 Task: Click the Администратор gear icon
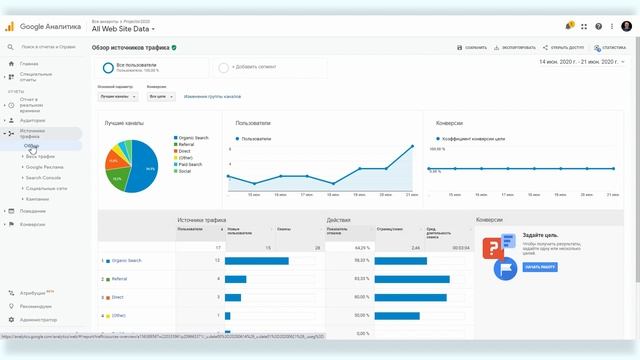(x=11, y=320)
